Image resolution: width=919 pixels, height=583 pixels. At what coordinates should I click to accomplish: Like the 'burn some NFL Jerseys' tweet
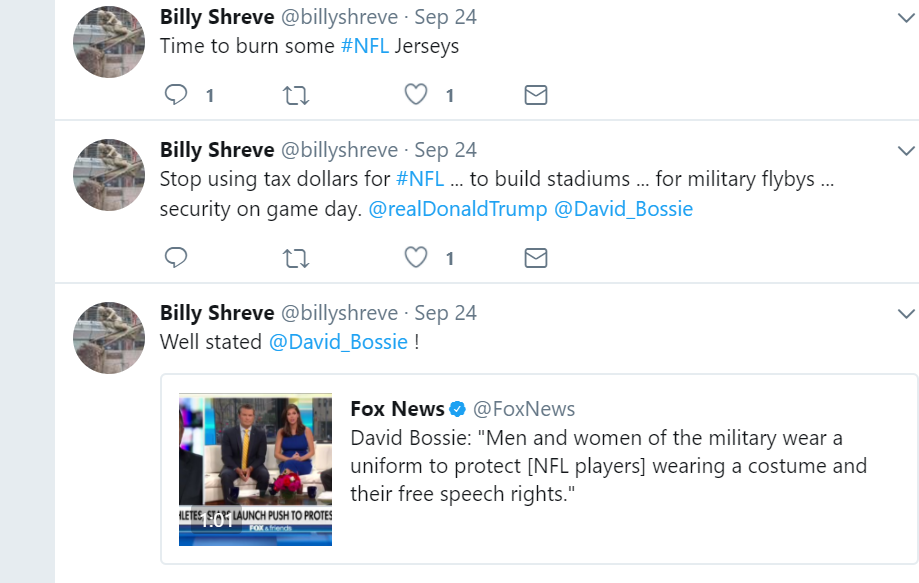coord(416,95)
